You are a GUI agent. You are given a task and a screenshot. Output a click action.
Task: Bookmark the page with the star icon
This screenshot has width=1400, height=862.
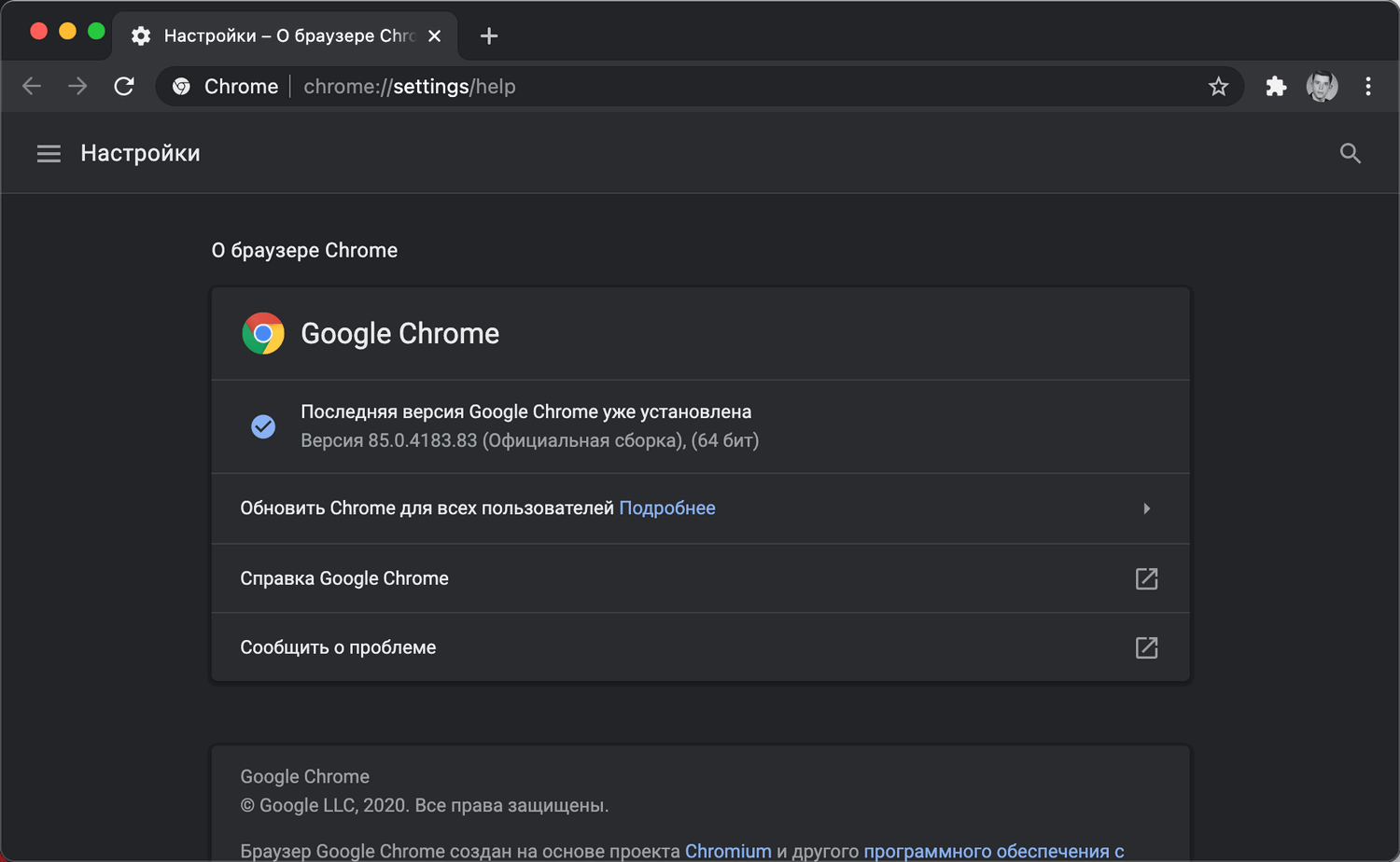click(1218, 86)
